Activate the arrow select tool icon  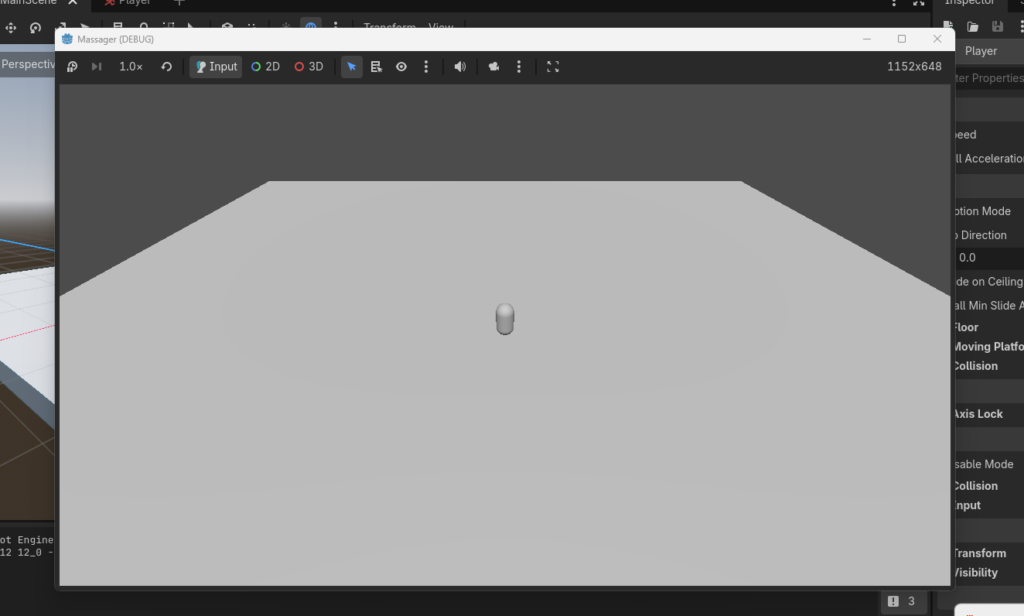coord(351,67)
